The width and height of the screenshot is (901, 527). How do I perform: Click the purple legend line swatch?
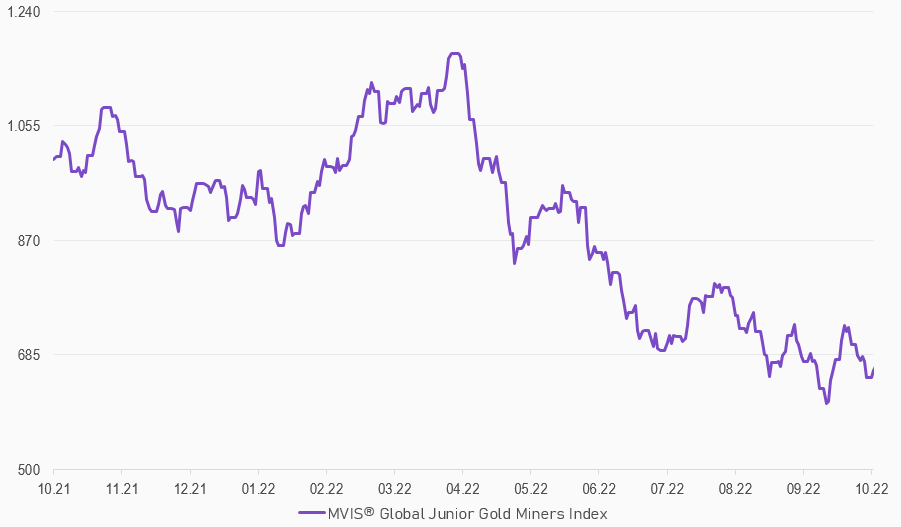(313, 513)
